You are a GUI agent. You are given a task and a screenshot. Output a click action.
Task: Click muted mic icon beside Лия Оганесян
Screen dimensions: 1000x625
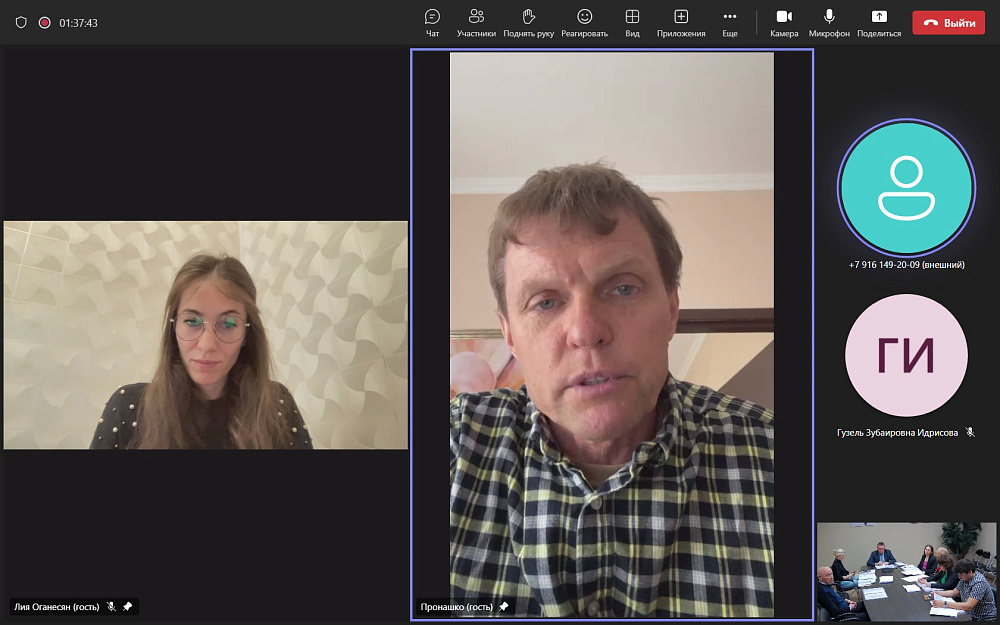click(x=111, y=606)
